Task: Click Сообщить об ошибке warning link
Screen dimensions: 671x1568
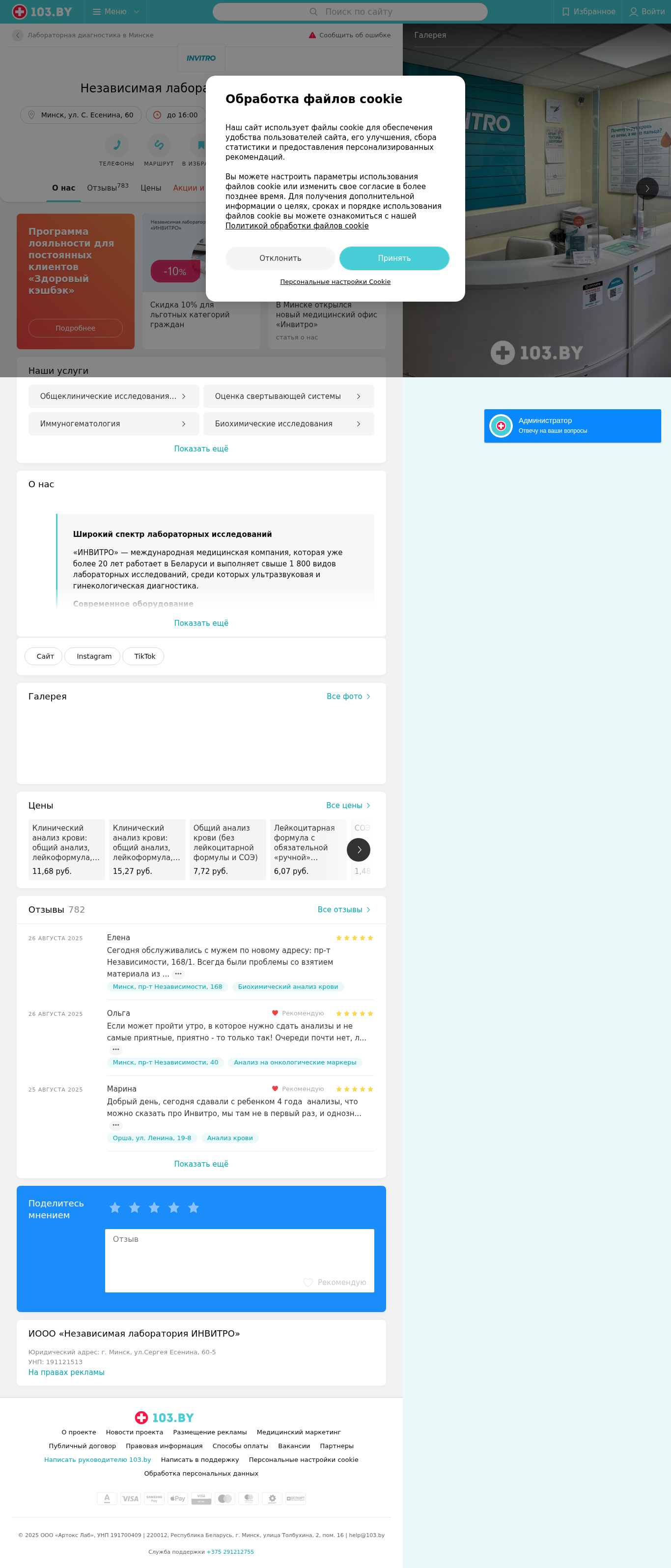Action: pyautogui.click(x=350, y=35)
